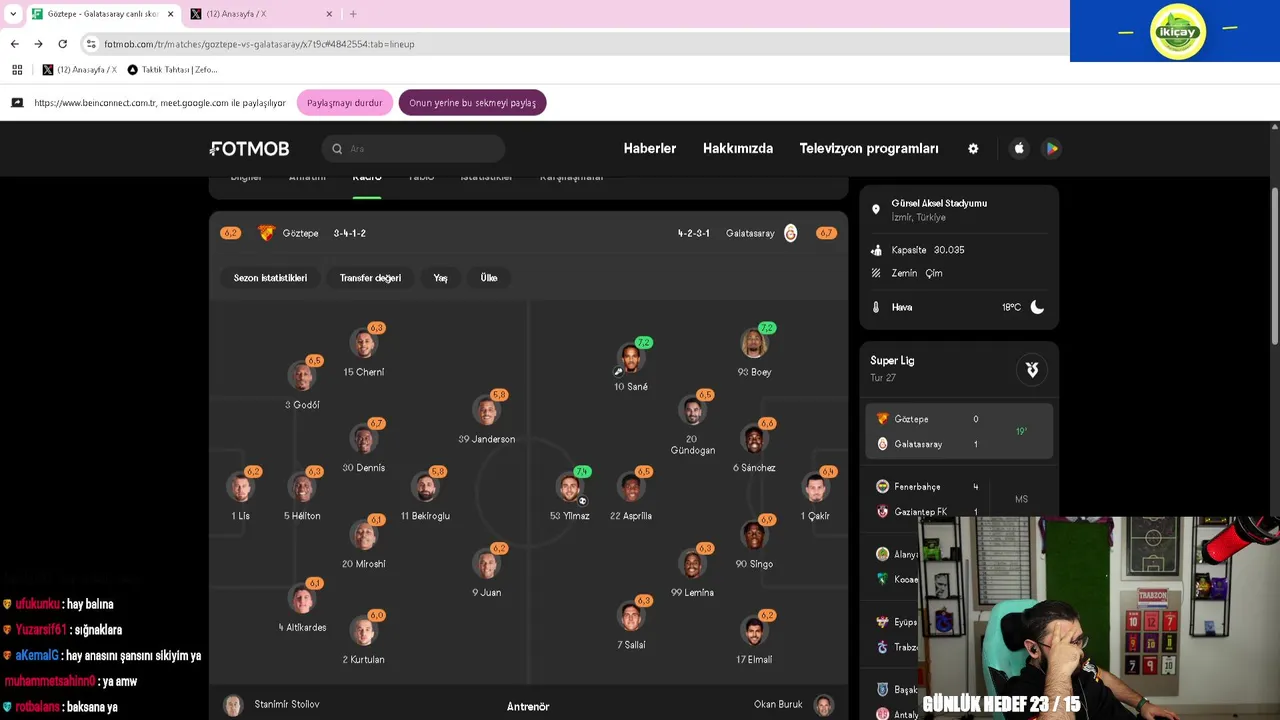Open player 17 Elmali
The image size is (1280, 720).
pos(754,638)
